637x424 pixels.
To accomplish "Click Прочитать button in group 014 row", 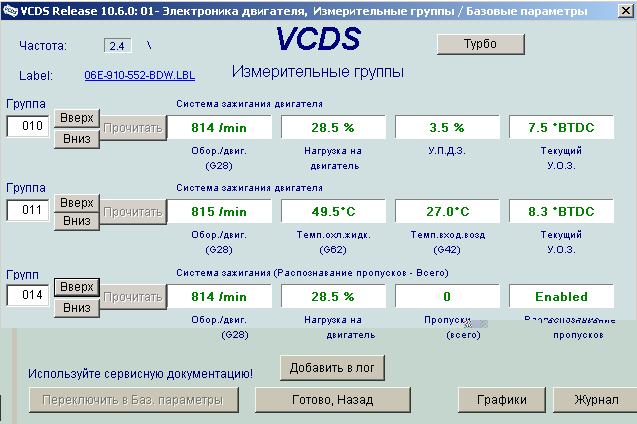I will [x=133, y=297].
